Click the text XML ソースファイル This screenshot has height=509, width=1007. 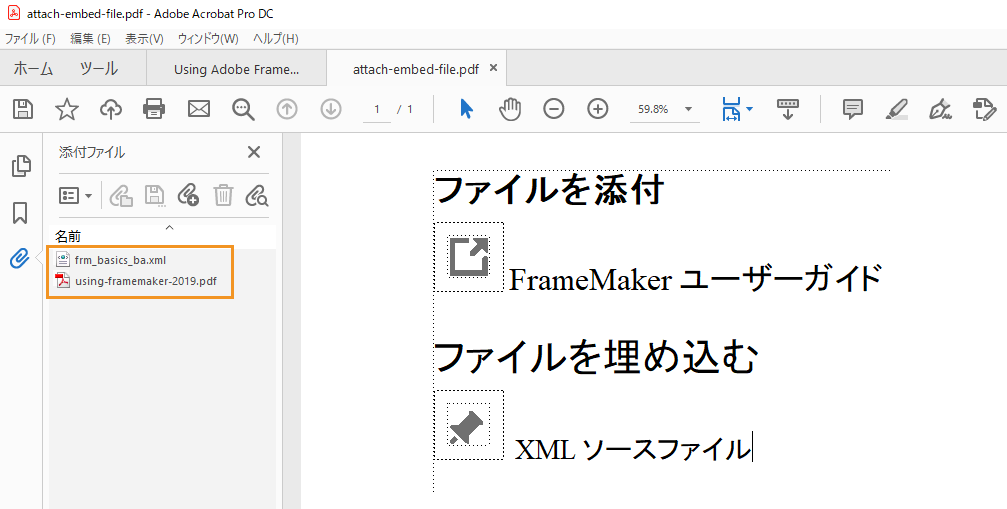pyautogui.click(x=633, y=449)
